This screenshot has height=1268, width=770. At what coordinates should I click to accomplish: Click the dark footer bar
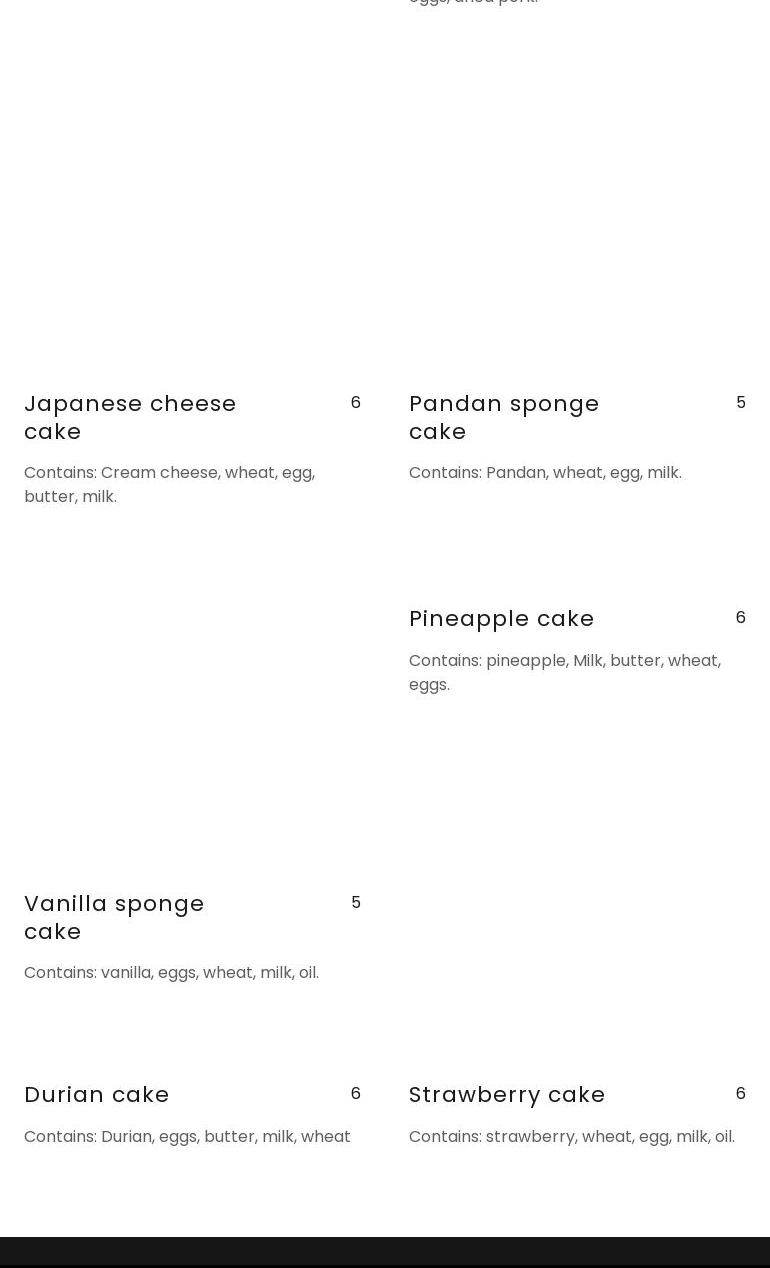[385, 1252]
